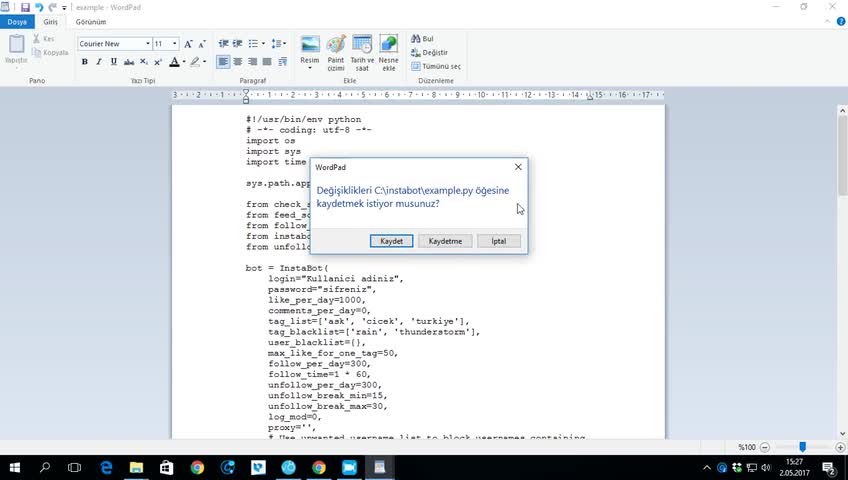Click the grow font icon

pos(188,44)
